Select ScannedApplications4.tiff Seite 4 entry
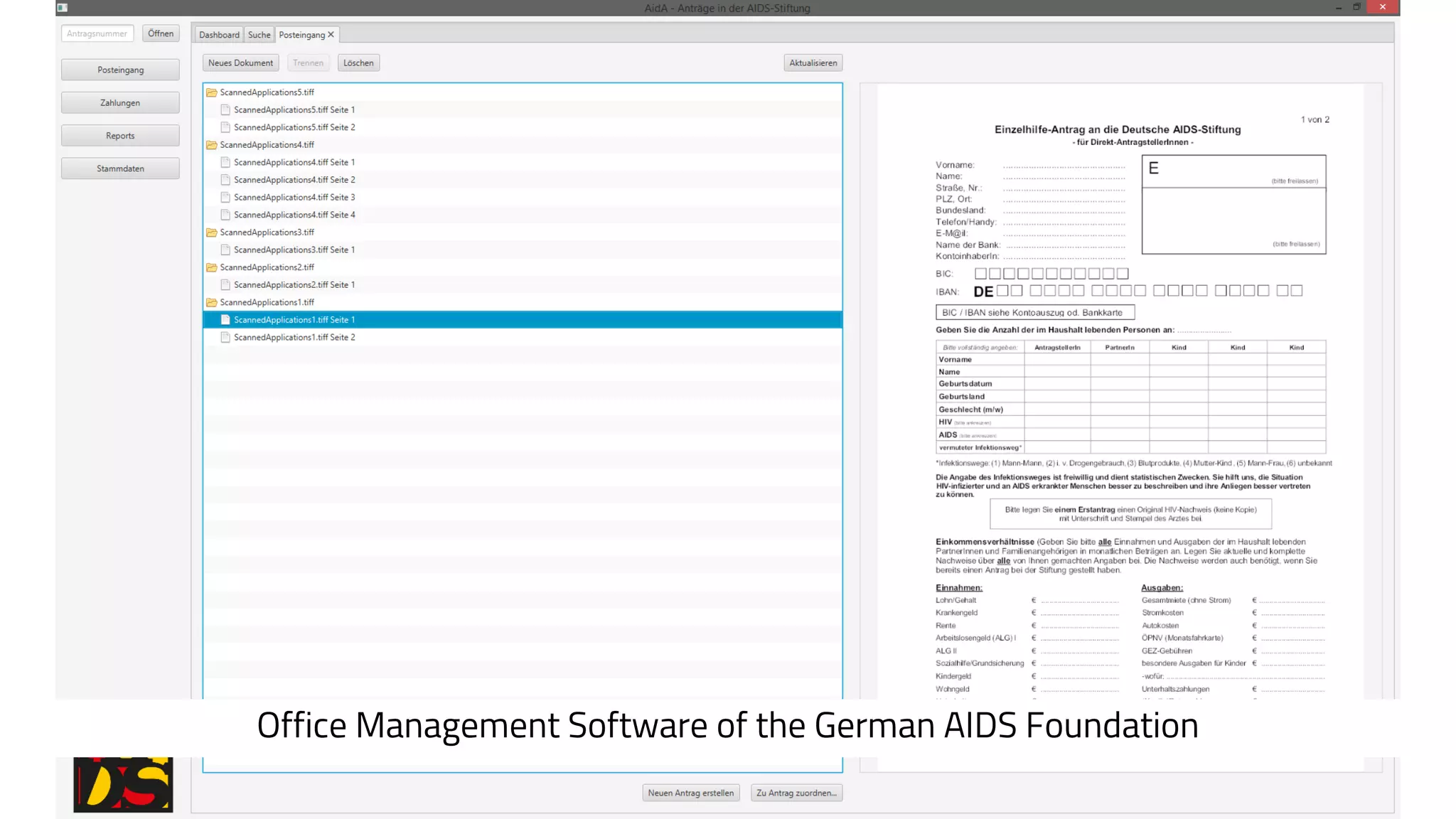 pyautogui.click(x=294, y=215)
